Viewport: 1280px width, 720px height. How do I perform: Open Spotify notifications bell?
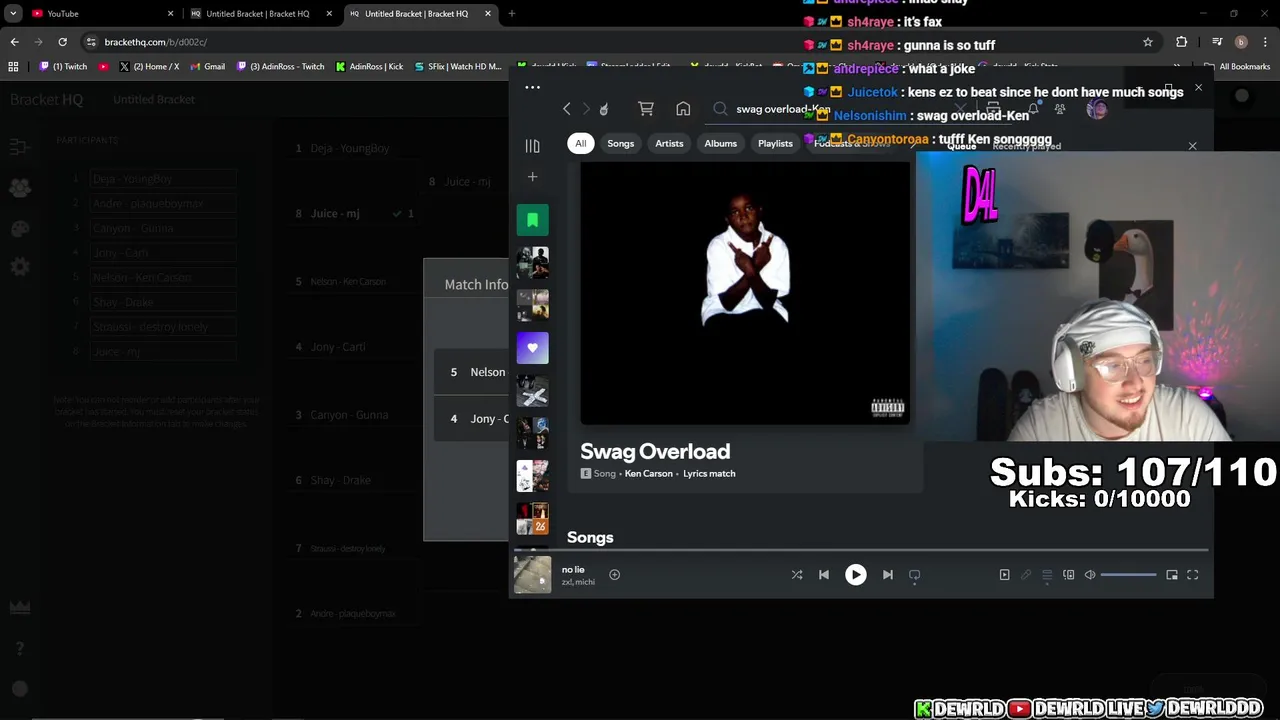pos(1033,109)
